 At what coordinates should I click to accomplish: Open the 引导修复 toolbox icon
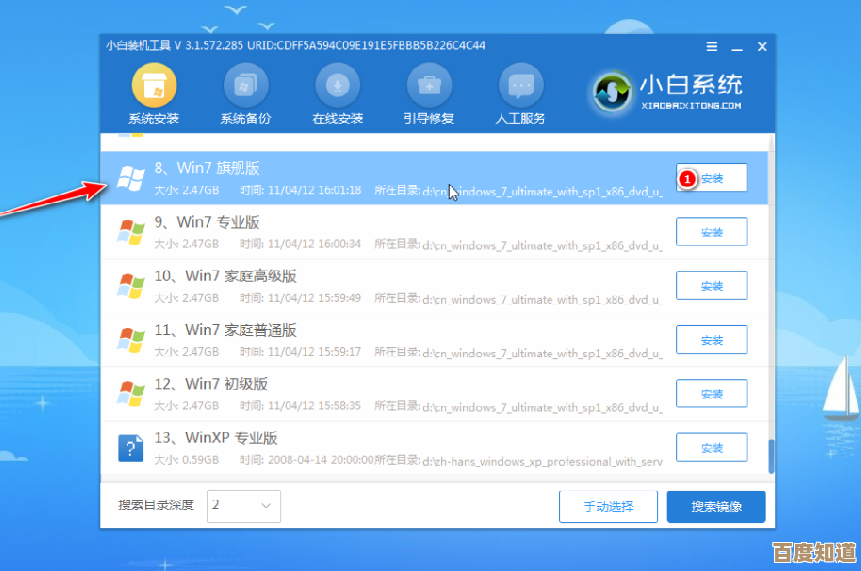[x=429, y=86]
